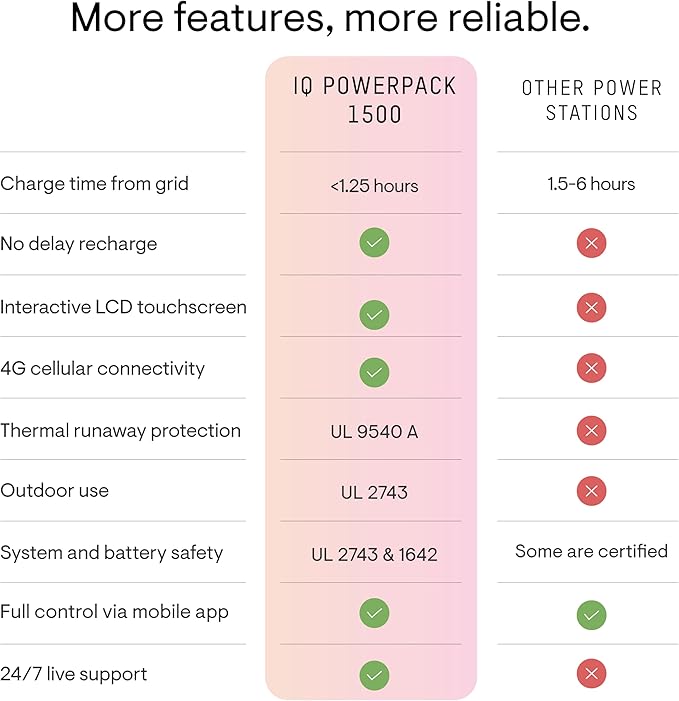Click green check for 4G cellular connectivity
Viewport: 679px width, 701px height.
pyautogui.click(x=374, y=372)
